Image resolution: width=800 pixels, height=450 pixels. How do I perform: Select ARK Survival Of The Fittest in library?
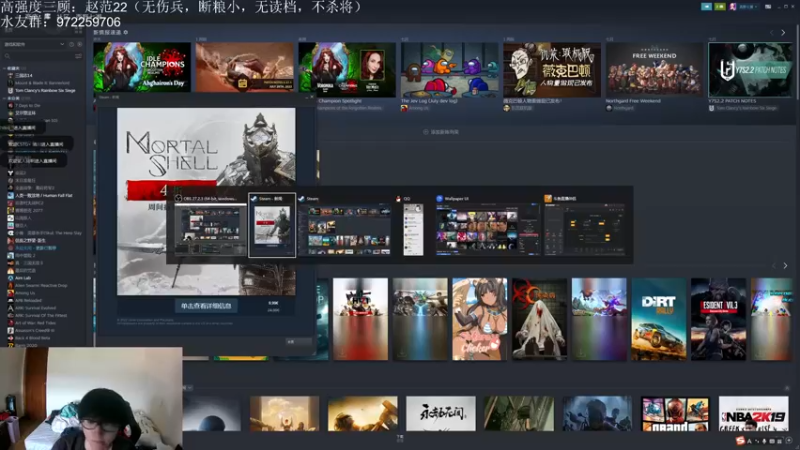point(37,315)
